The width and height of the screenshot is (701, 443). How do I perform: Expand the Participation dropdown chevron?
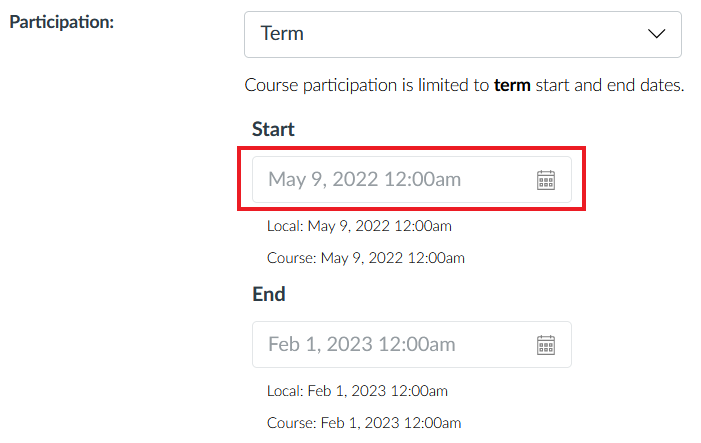click(x=656, y=34)
